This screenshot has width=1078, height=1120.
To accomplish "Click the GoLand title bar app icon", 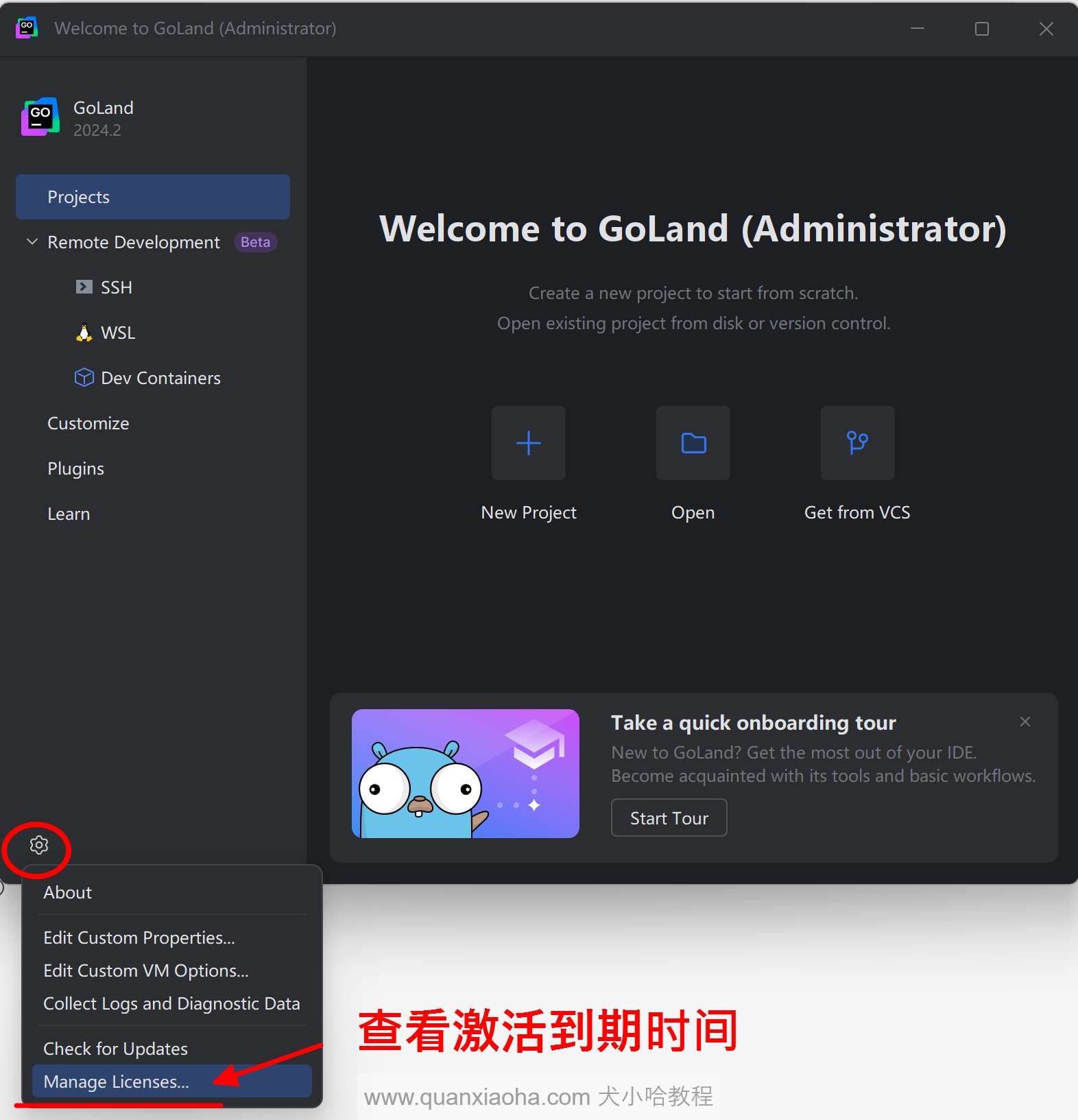I will pos(27,27).
